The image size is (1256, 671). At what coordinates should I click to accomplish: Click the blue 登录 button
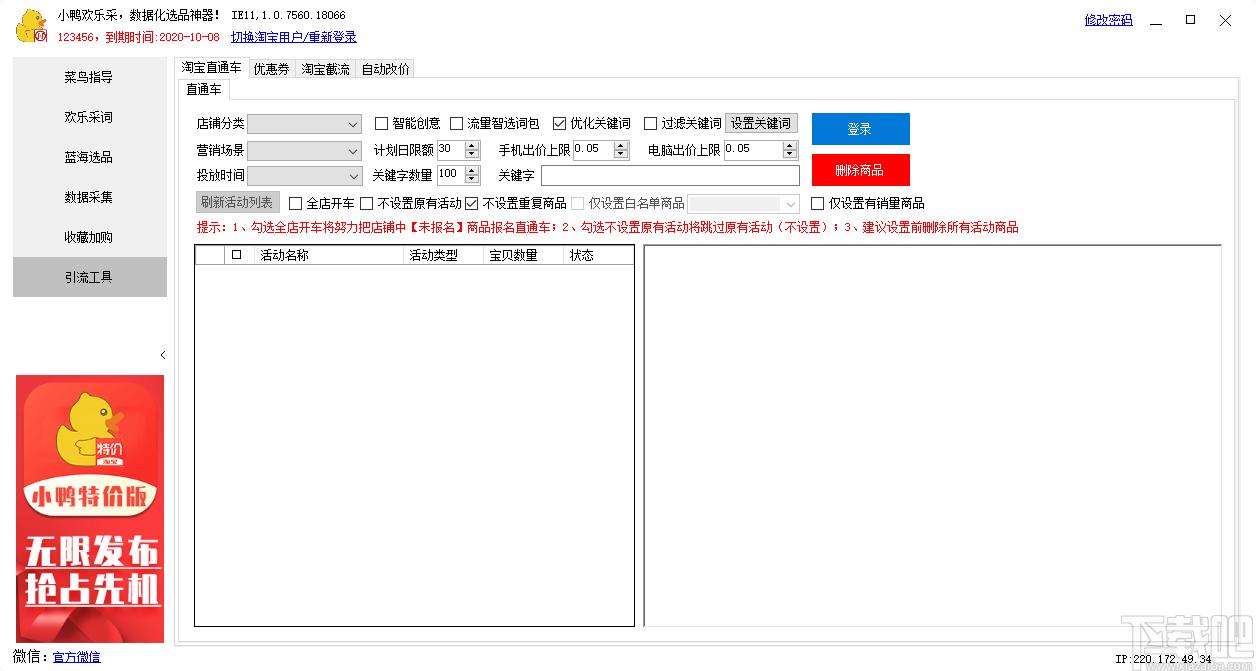[860, 129]
